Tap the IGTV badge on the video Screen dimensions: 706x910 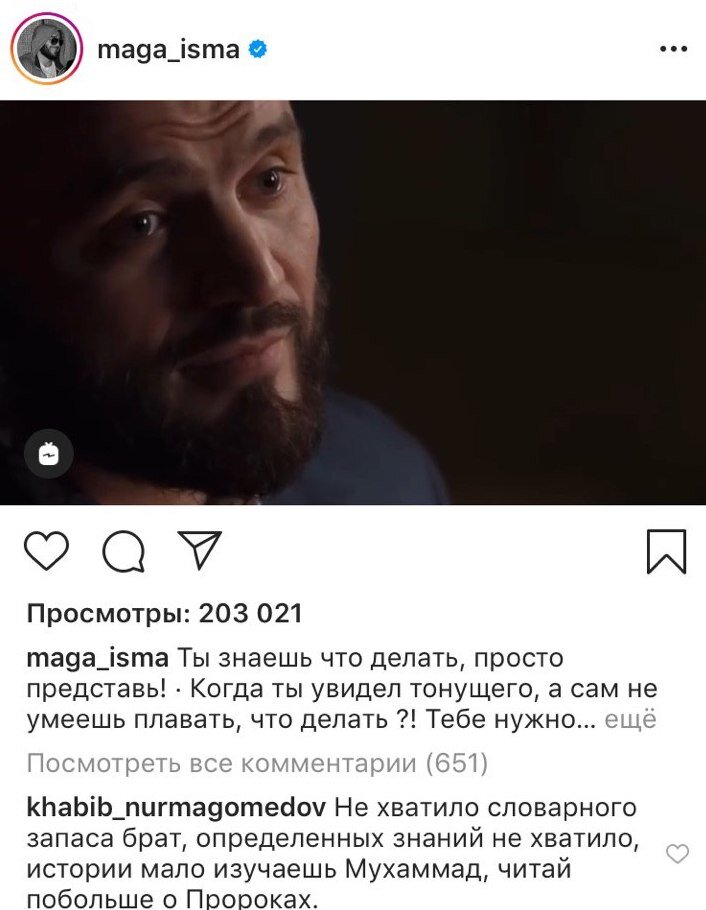[x=49, y=454]
